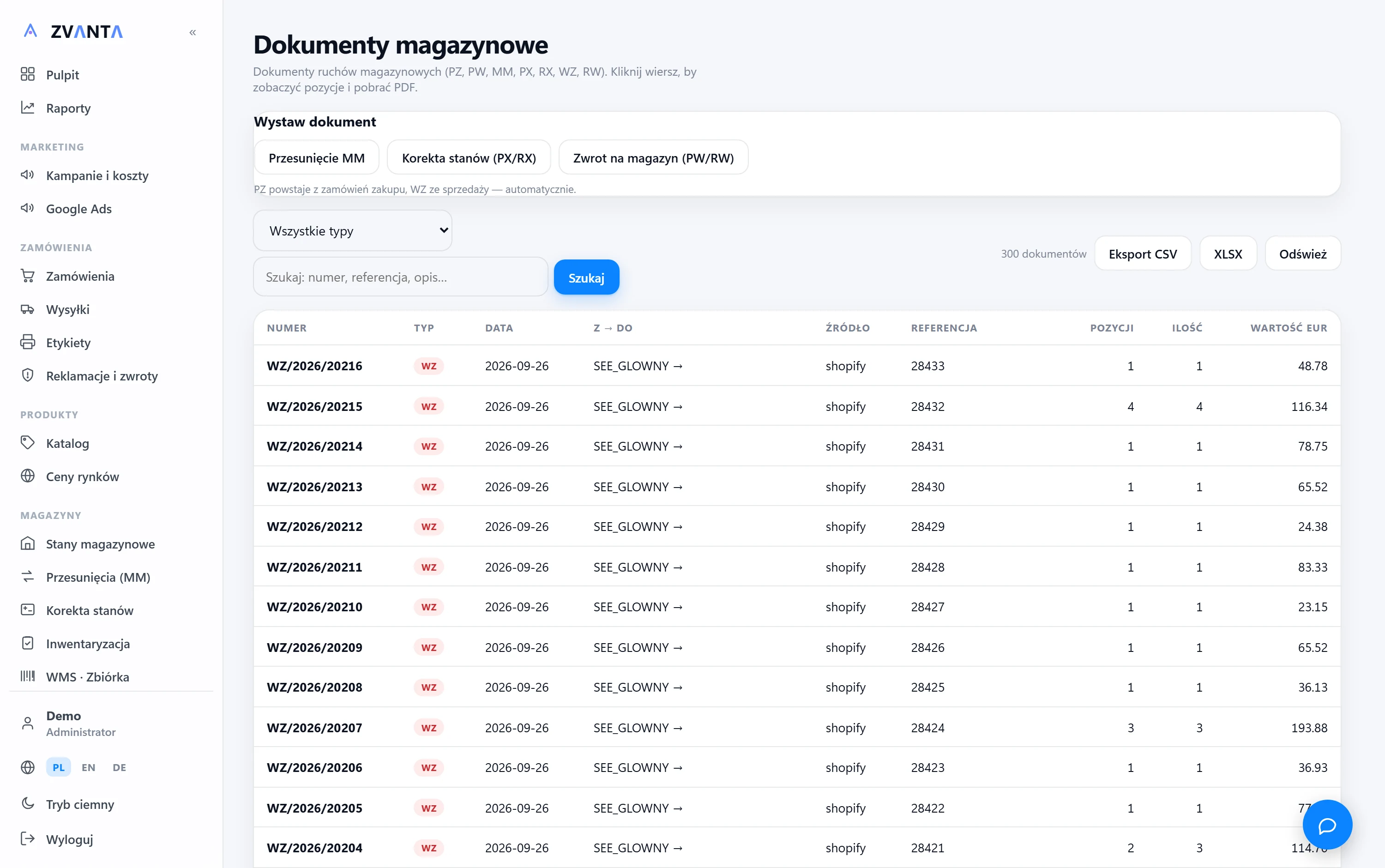The width and height of the screenshot is (1385, 868).
Task: Click the Ceny rynków globe icon
Action: pos(28,476)
